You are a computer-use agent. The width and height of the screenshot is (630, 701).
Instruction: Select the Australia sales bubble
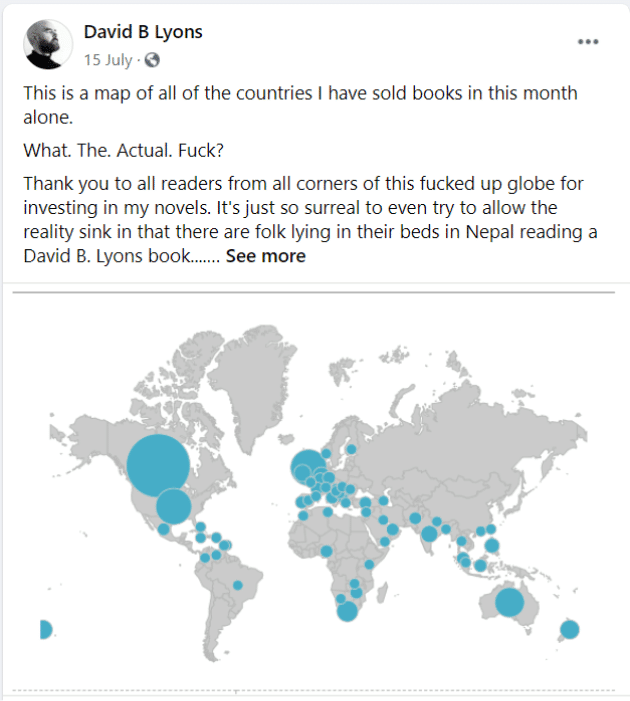509,602
